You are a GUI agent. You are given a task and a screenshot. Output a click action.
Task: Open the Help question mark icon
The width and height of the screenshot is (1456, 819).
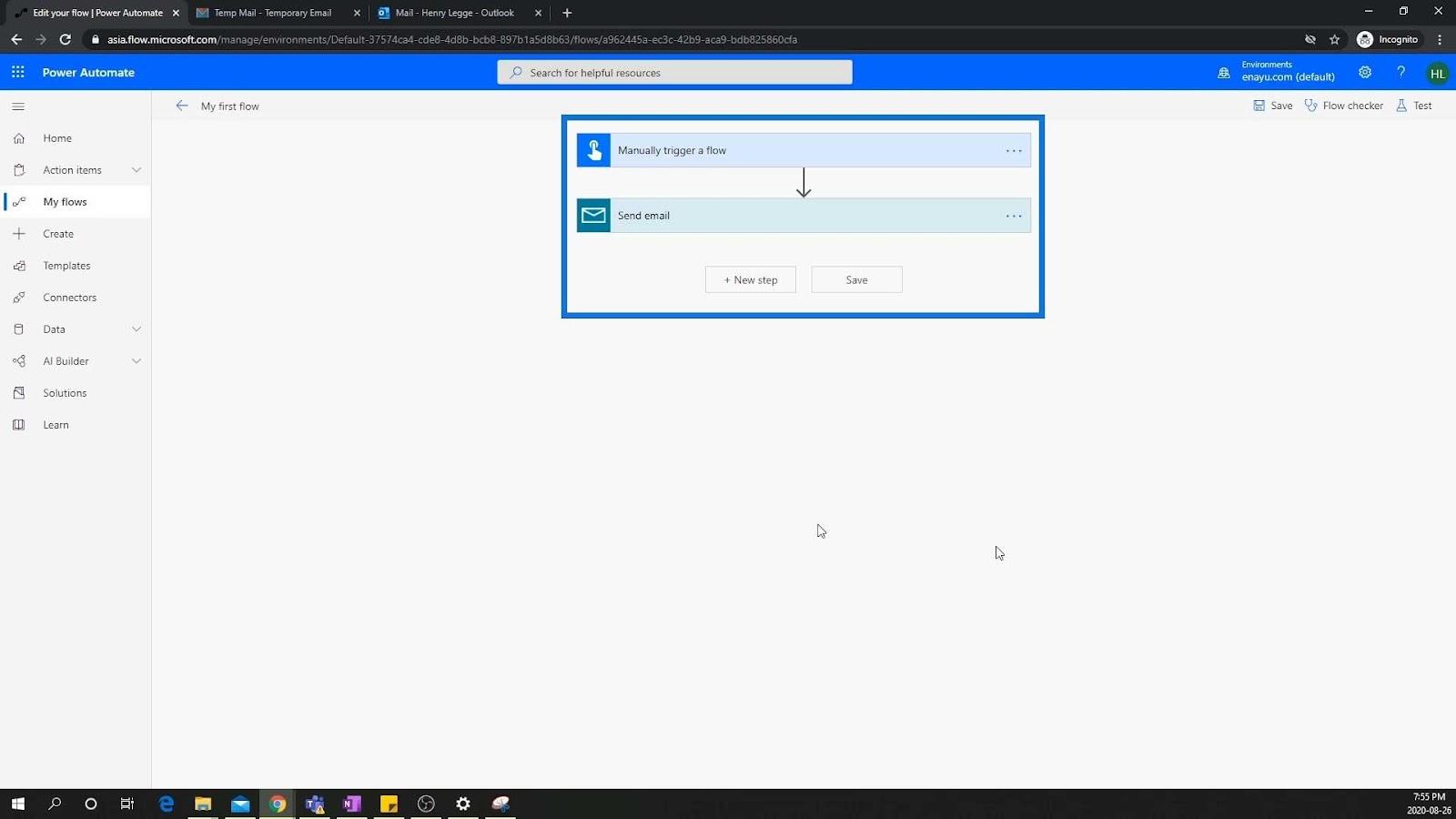tap(1401, 72)
